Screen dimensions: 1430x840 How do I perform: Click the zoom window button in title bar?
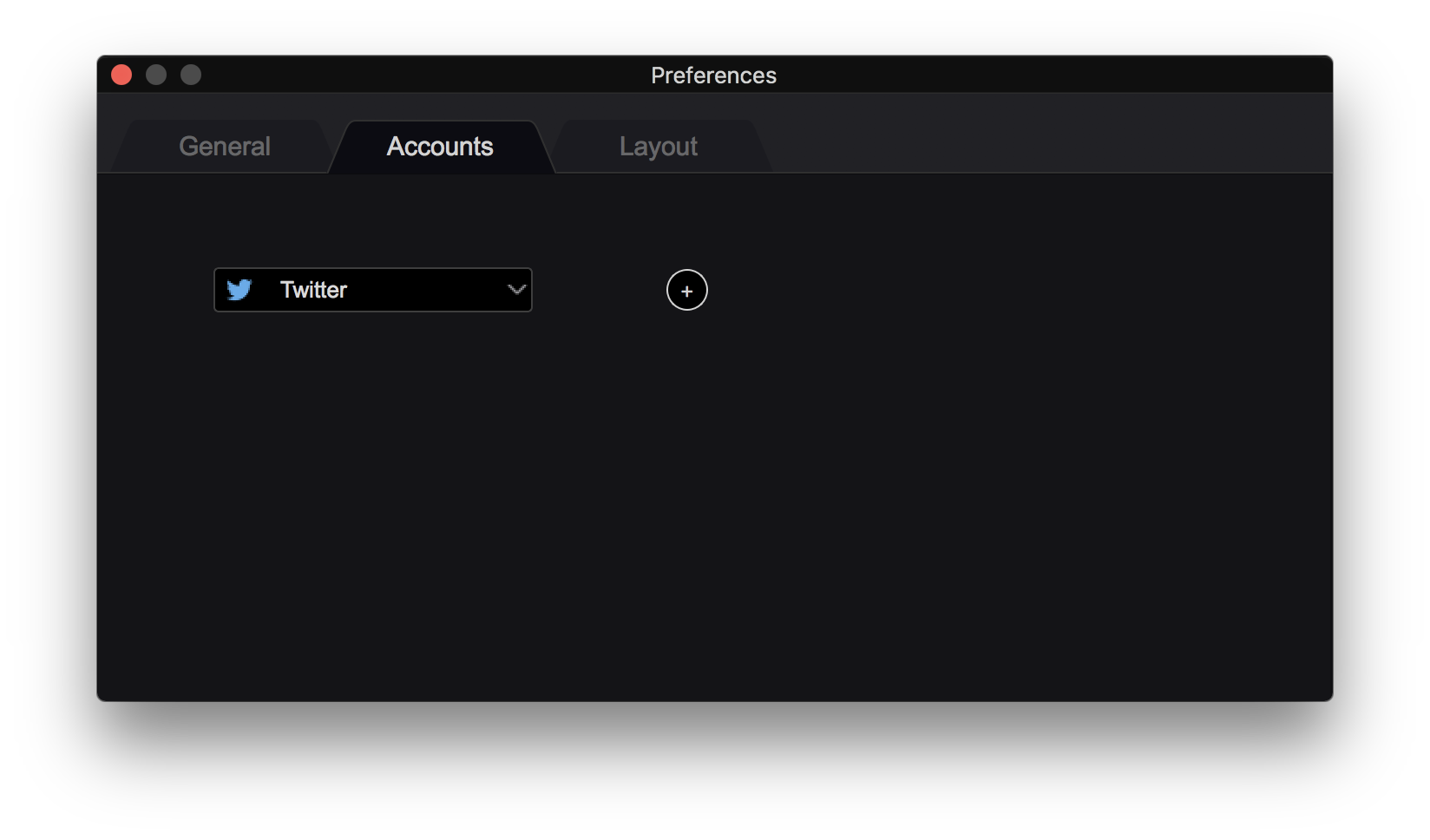pyautogui.click(x=191, y=75)
